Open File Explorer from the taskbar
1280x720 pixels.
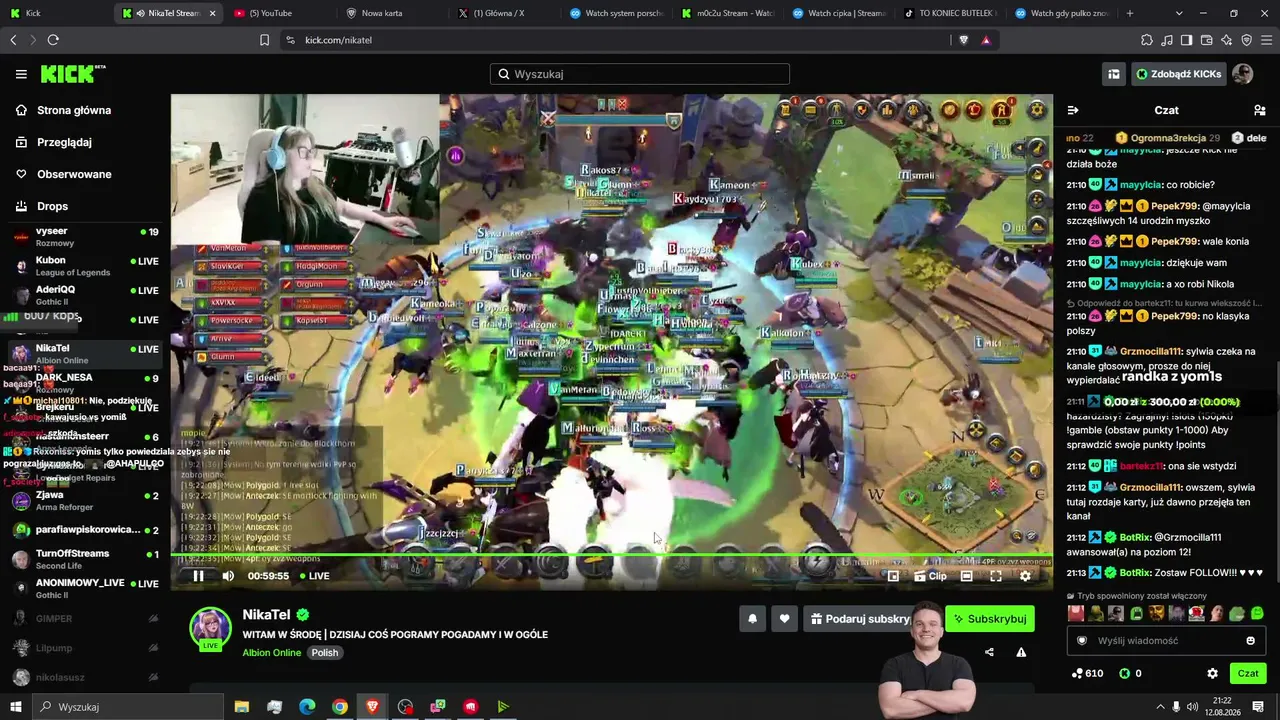point(242,707)
